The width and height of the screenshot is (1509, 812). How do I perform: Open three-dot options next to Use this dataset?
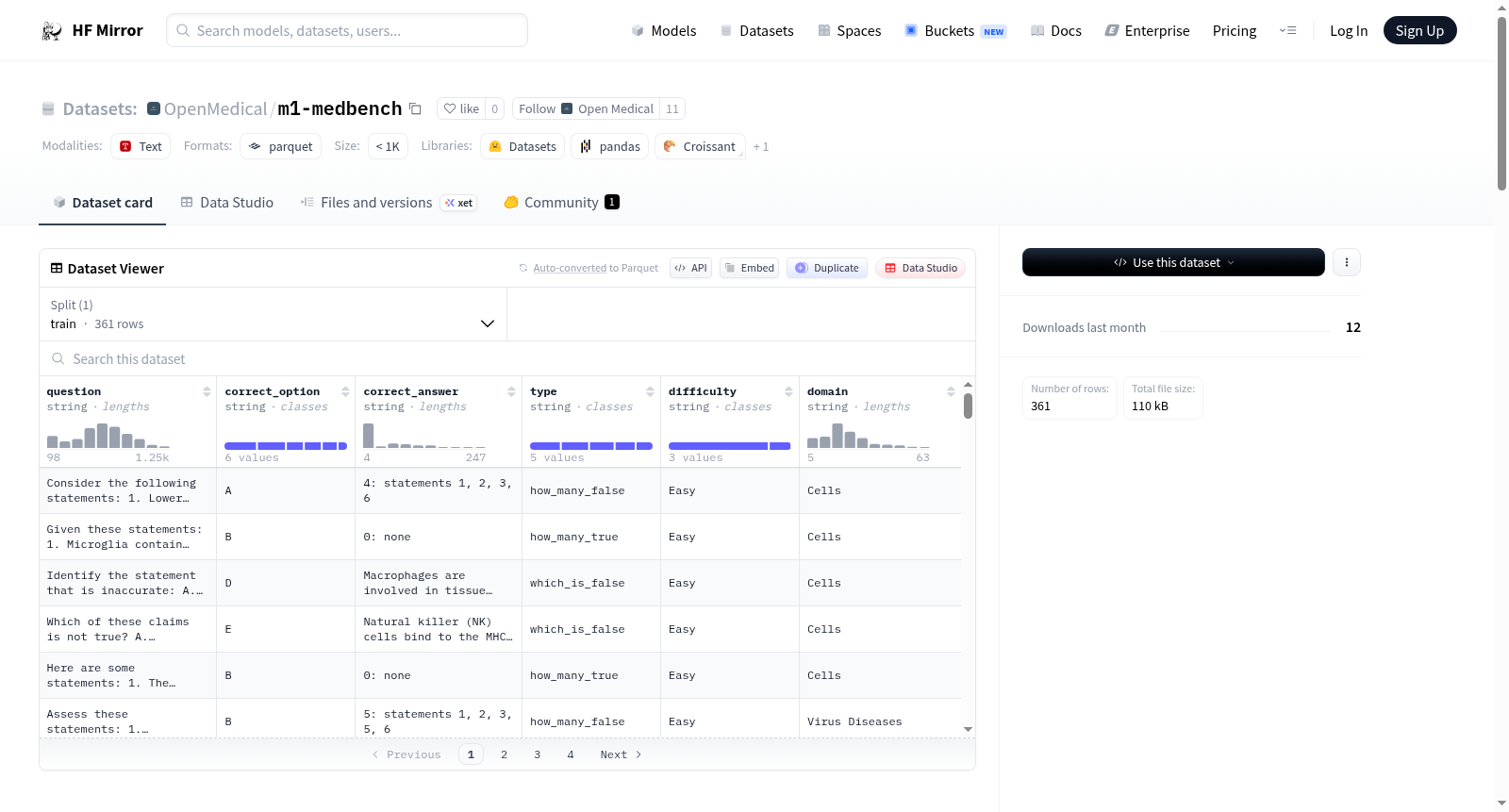tap(1347, 262)
